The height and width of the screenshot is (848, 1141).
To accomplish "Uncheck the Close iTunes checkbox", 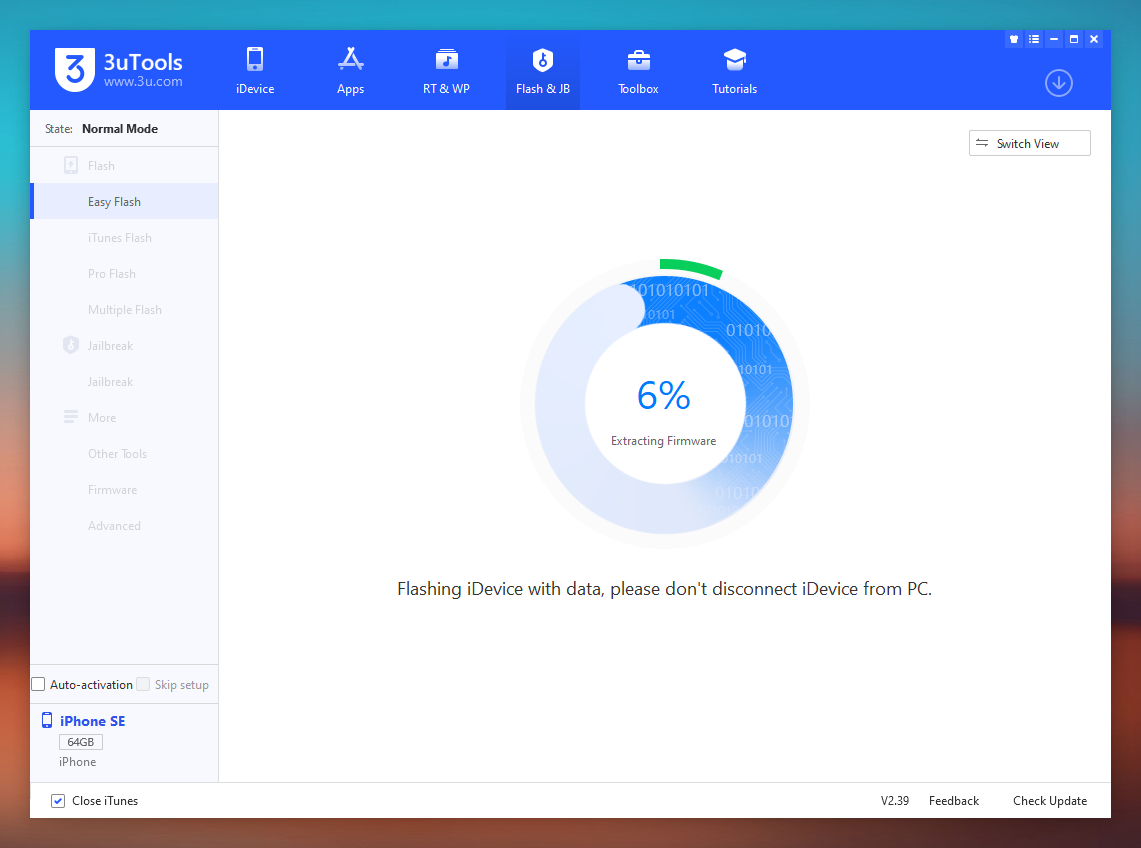I will click(58, 801).
